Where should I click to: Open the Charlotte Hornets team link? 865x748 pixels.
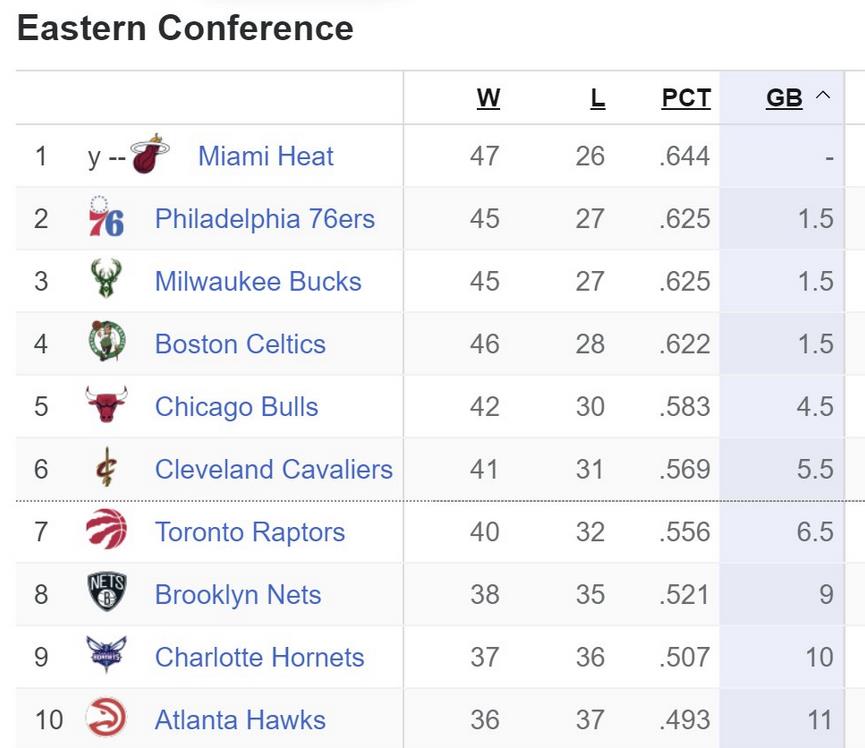coord(260,657)
